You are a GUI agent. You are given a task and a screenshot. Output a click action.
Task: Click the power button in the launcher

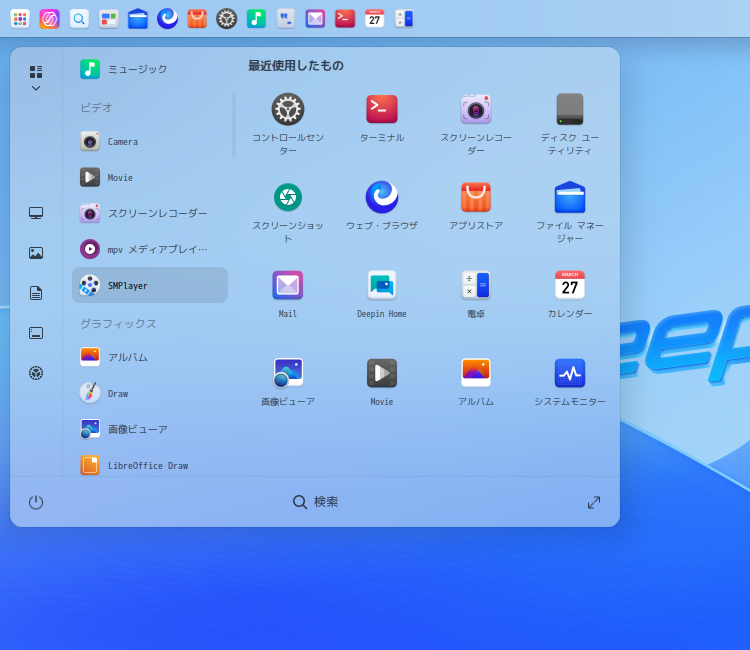point(36,502)
